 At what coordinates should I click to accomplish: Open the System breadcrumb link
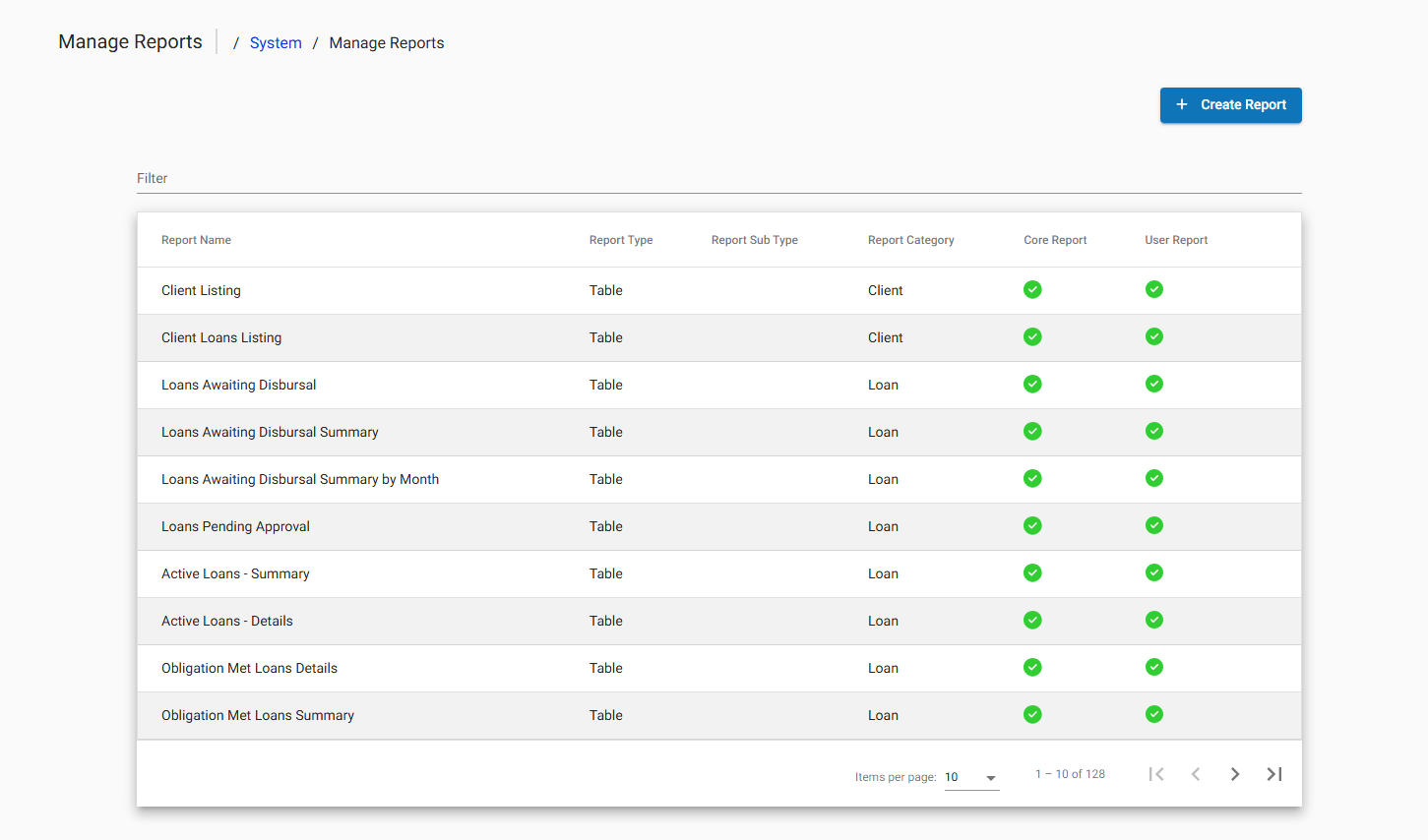(276, 42)
